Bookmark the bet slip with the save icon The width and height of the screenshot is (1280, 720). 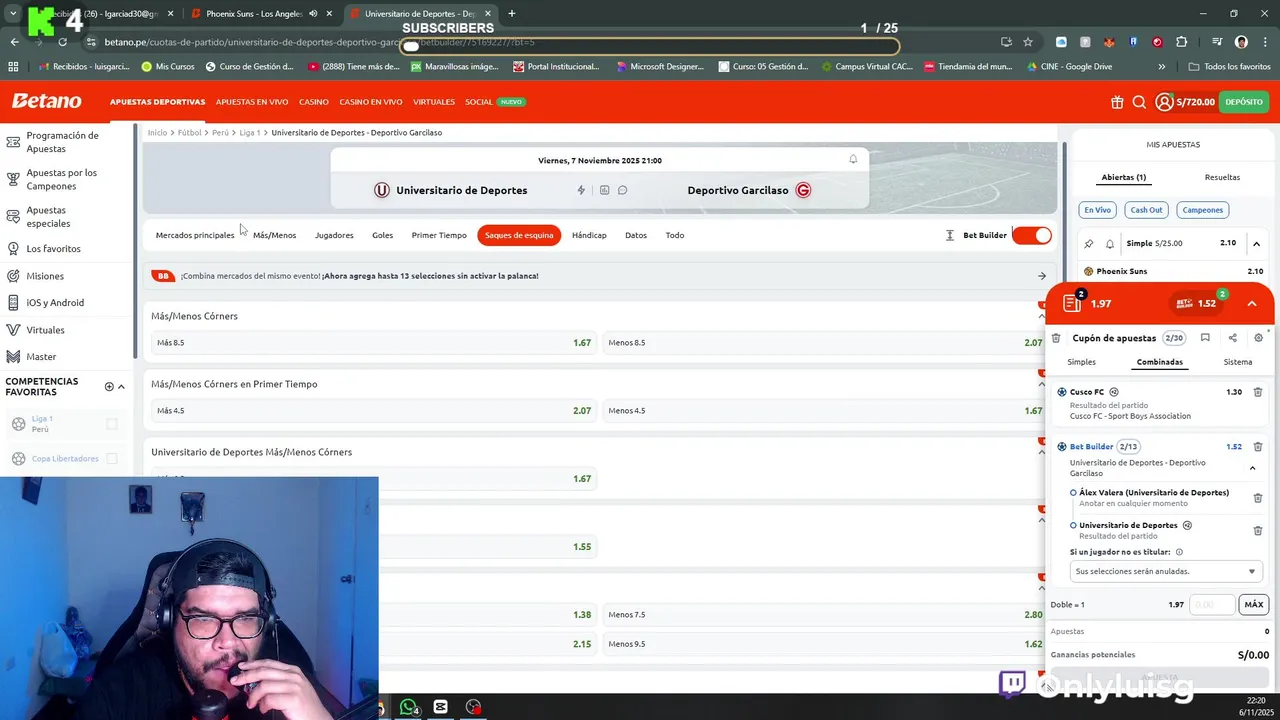coord(1205,338)
